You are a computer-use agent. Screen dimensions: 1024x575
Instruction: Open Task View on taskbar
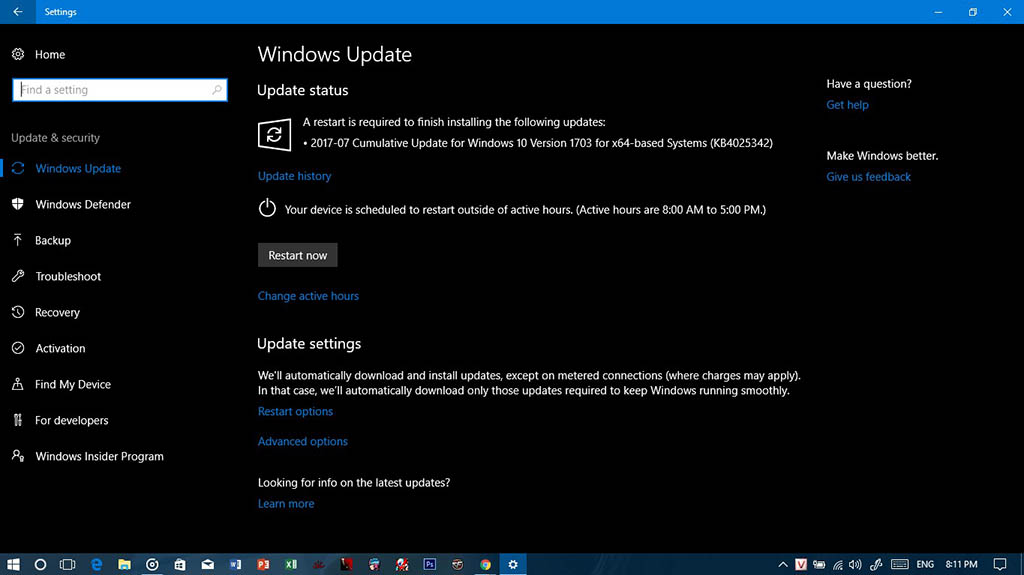point(67,564)
